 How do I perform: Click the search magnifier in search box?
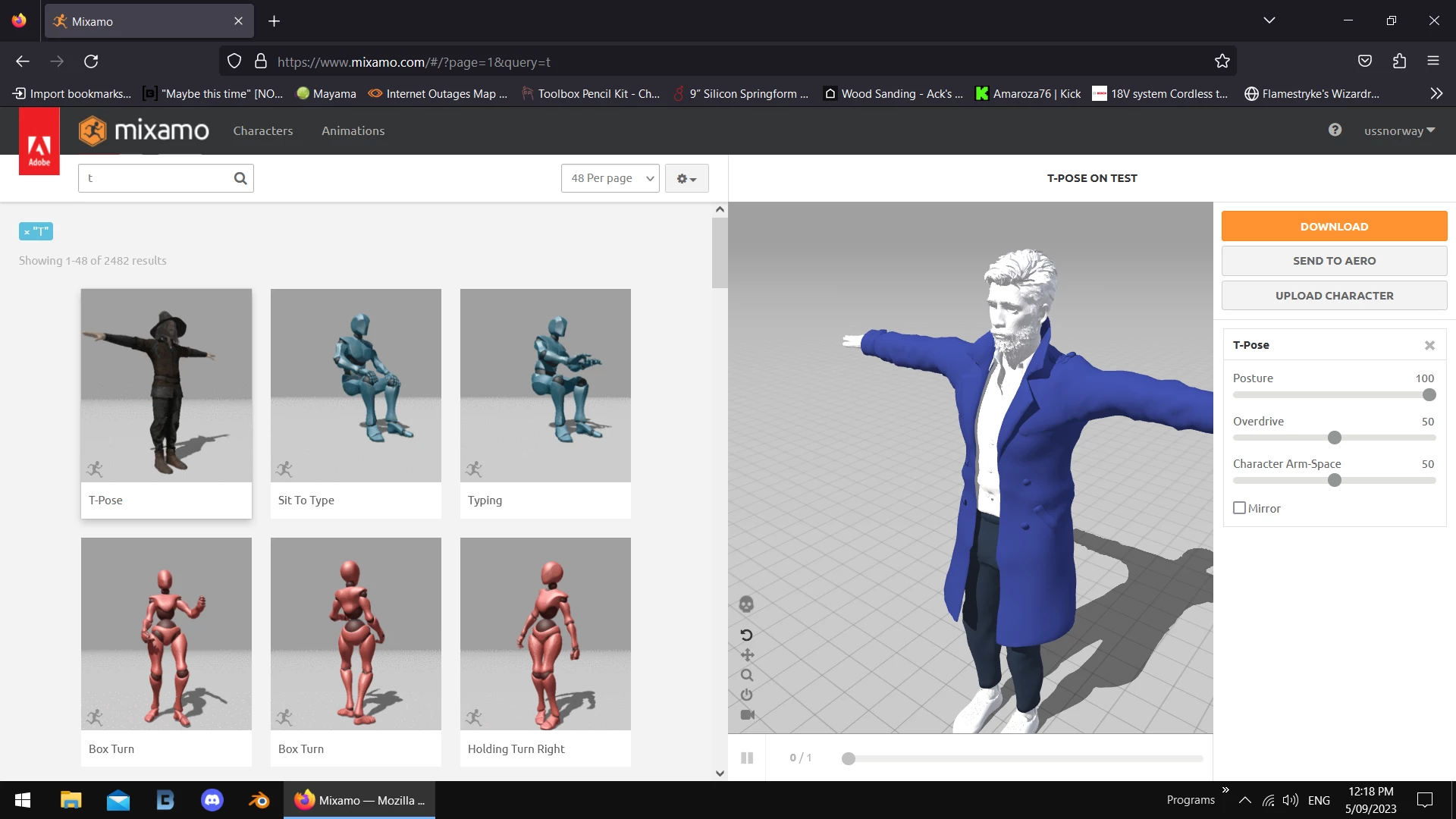click(240, 178)
